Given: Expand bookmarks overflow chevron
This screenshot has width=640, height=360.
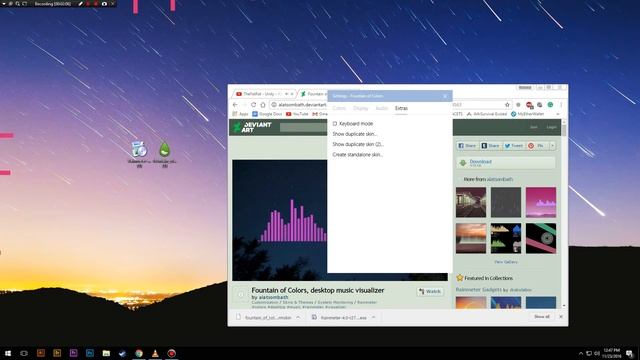Looking at the screenshot, I should click(558, 114).
